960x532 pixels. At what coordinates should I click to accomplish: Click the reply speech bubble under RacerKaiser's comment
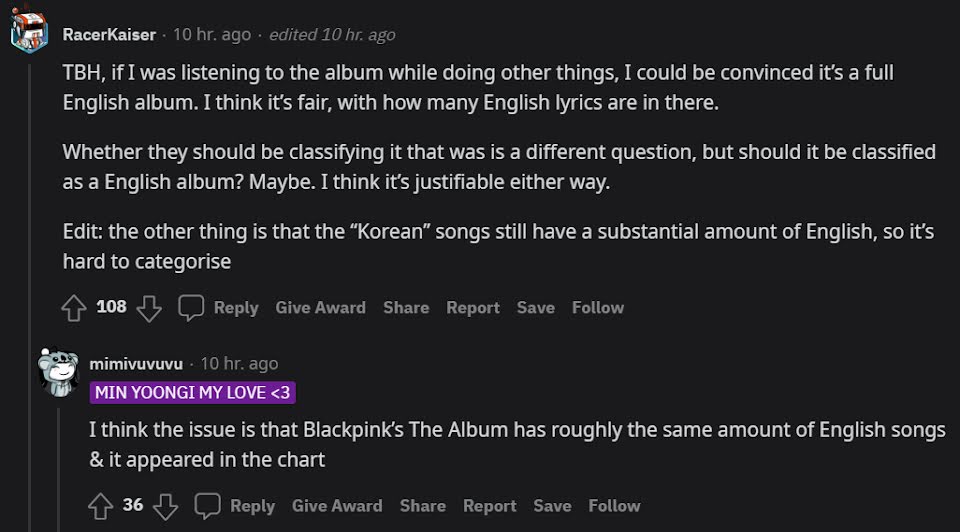(x=191, y=308)
